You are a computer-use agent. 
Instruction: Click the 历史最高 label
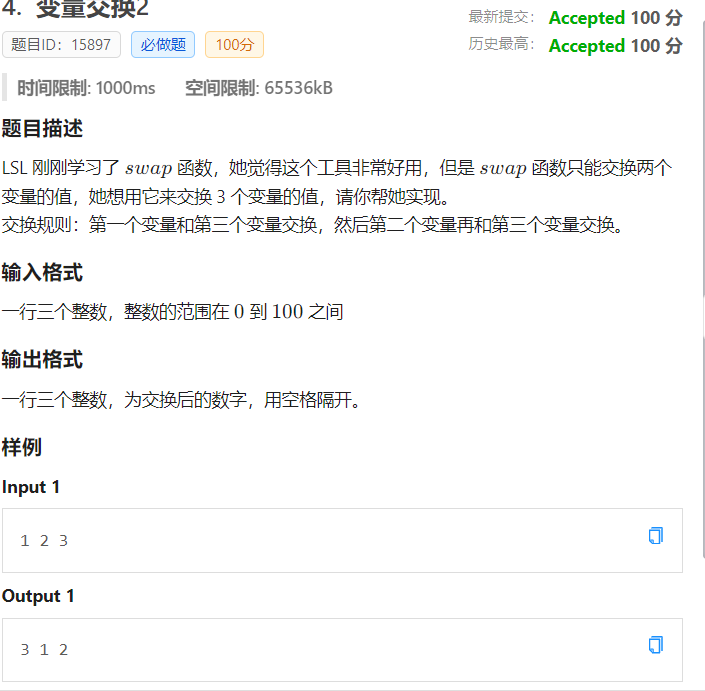(501, 44)
